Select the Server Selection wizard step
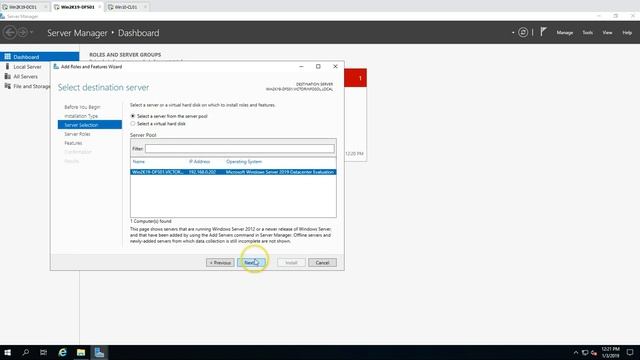The width and height of the screenshot is (640, 360). tap(90, 125)
